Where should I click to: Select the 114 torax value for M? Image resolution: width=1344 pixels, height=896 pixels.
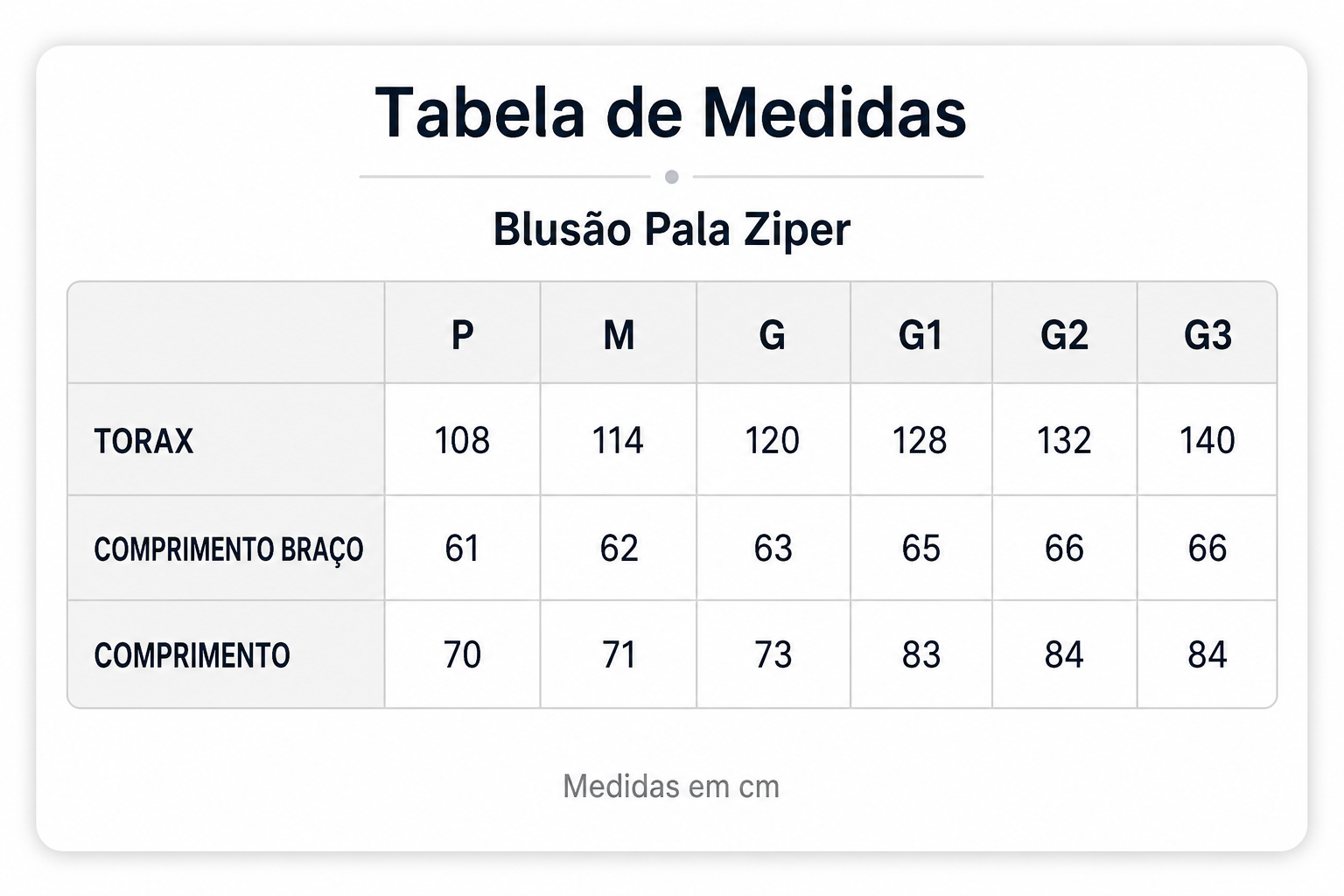point(618,439)
